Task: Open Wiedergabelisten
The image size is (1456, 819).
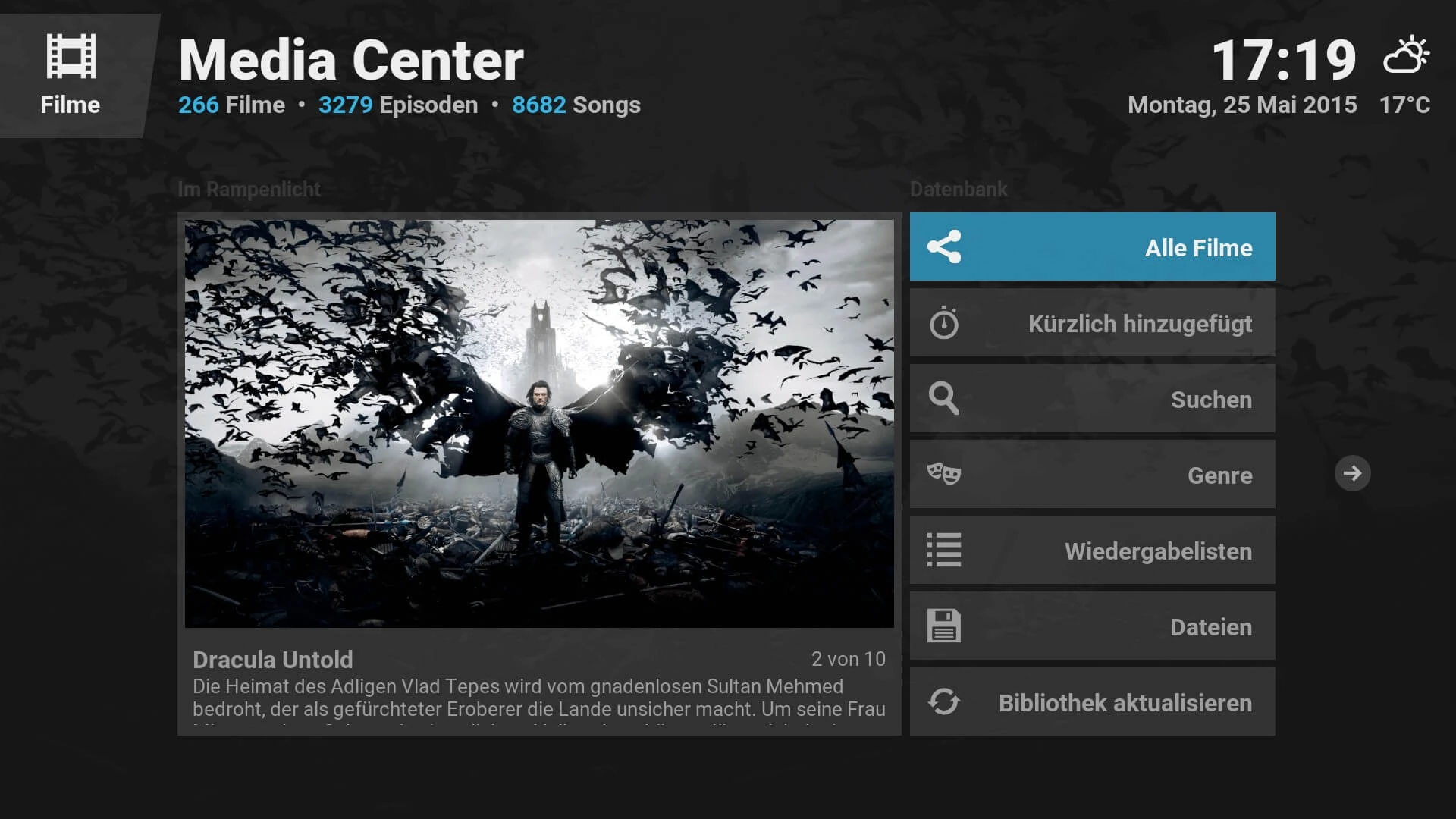Action: (x=1093, y=550)
